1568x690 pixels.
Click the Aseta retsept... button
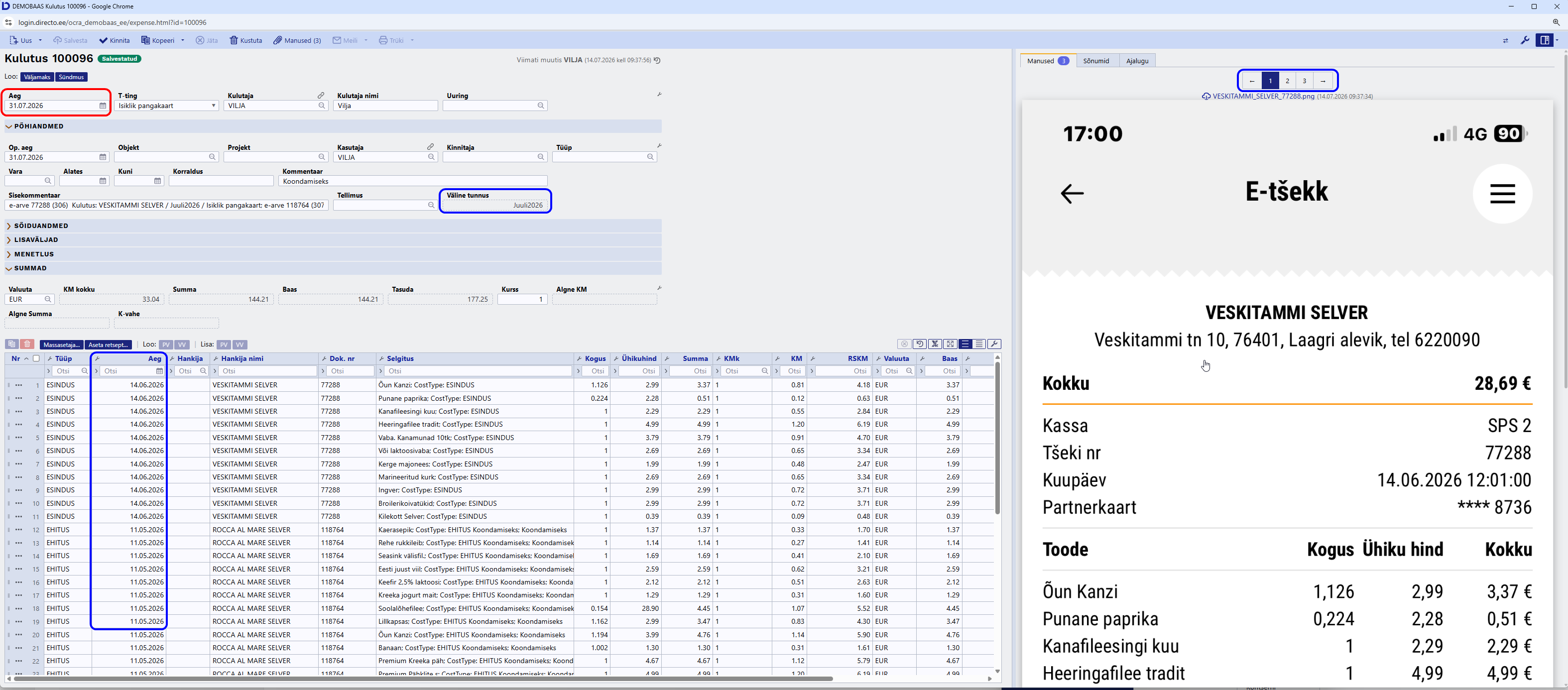pyautogui.click(x=109, y=345)
